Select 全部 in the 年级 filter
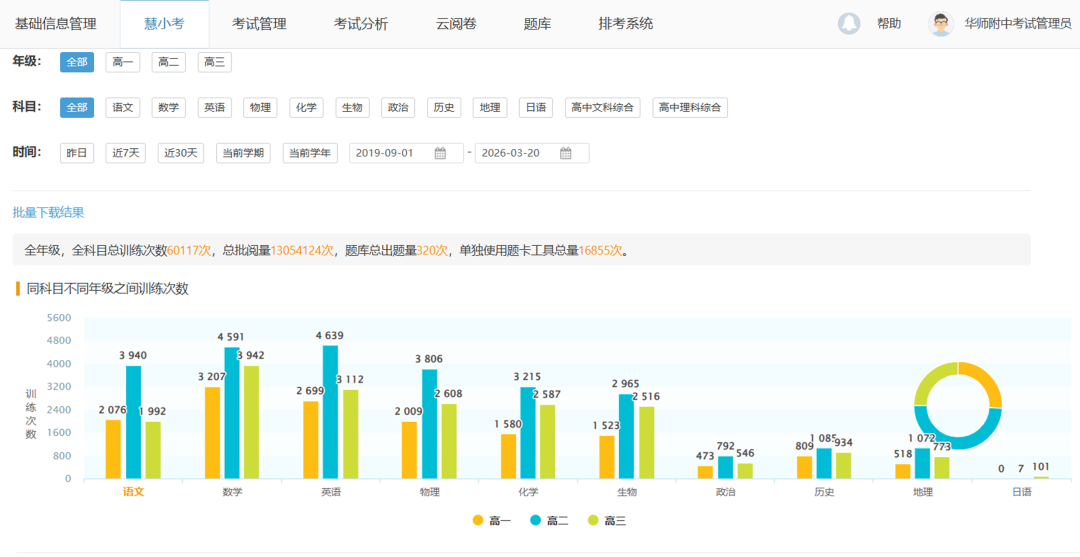This screenshot has height=557, width=1080. pyautogui.click(x=77, y=62)
